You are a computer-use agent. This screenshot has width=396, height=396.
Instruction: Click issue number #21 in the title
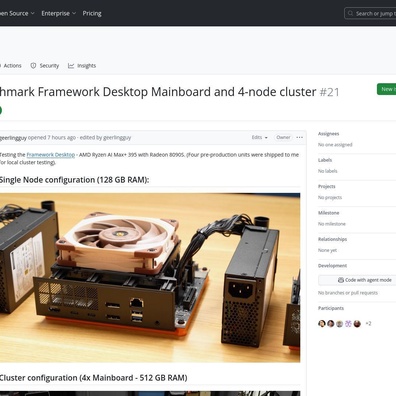coord(329,92)
